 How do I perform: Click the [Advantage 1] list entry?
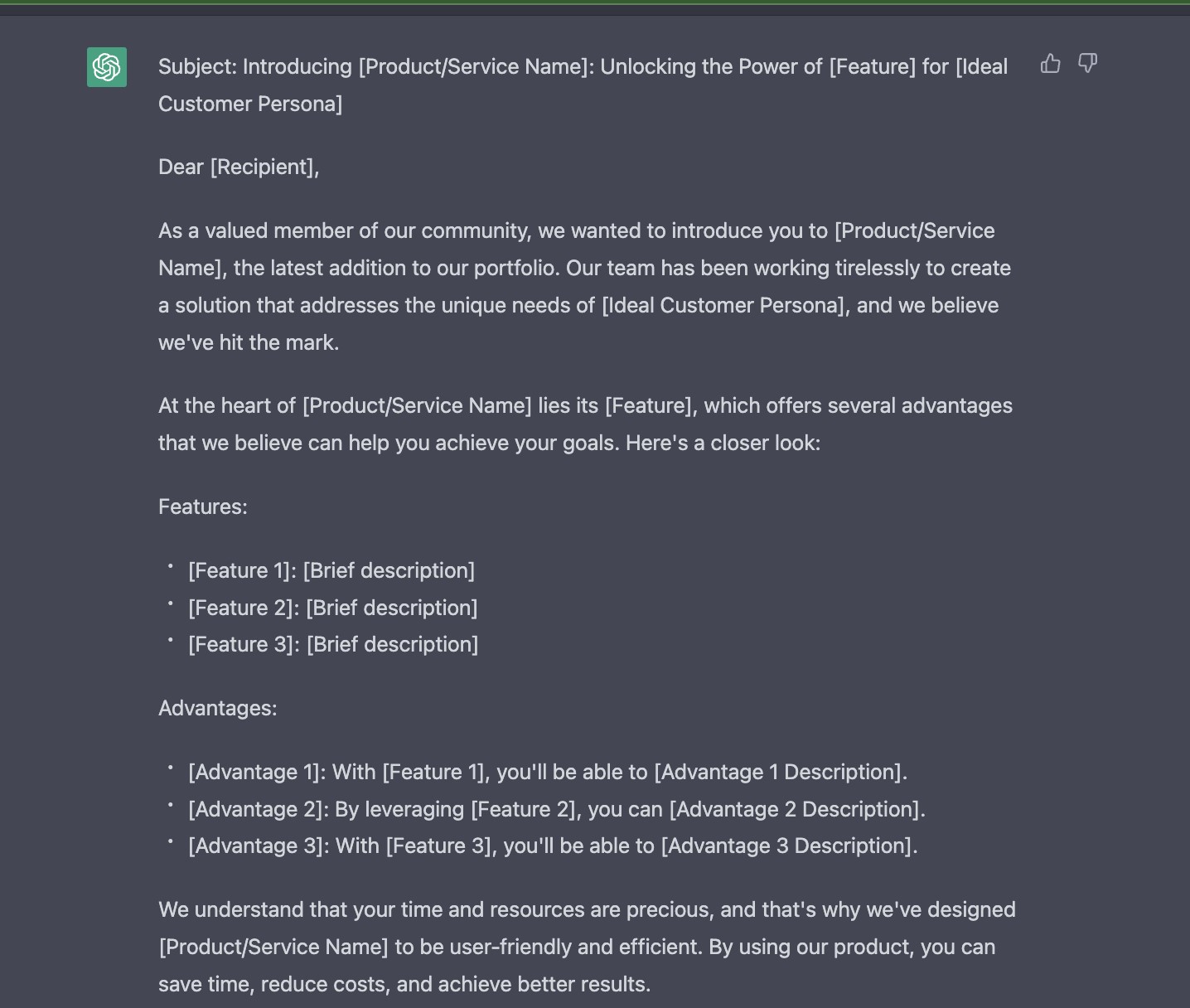[x=548, y=772]
